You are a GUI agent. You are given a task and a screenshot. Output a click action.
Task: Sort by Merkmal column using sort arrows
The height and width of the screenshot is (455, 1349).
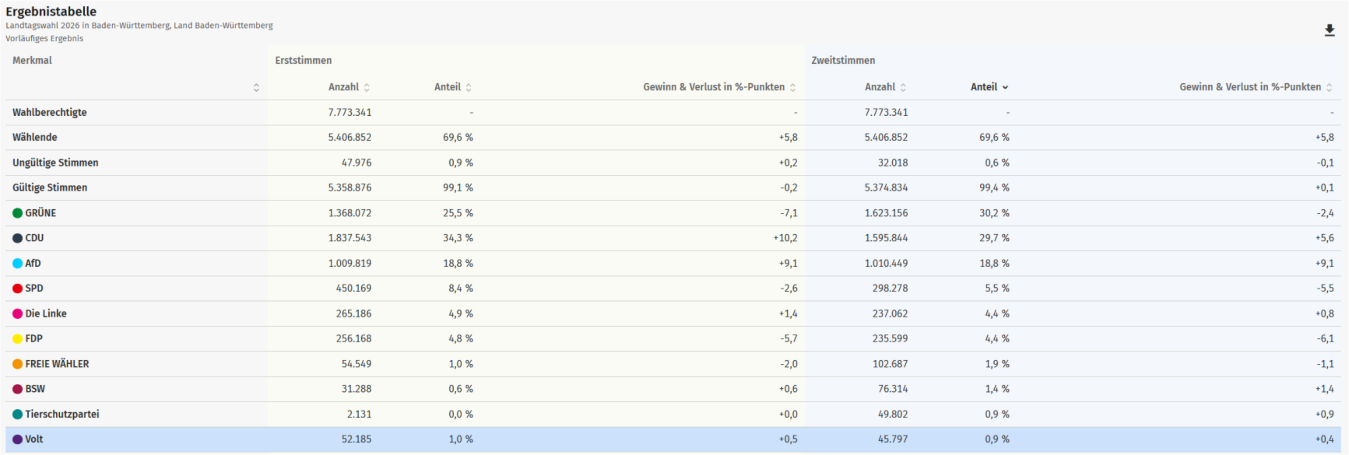coord(256,88)
